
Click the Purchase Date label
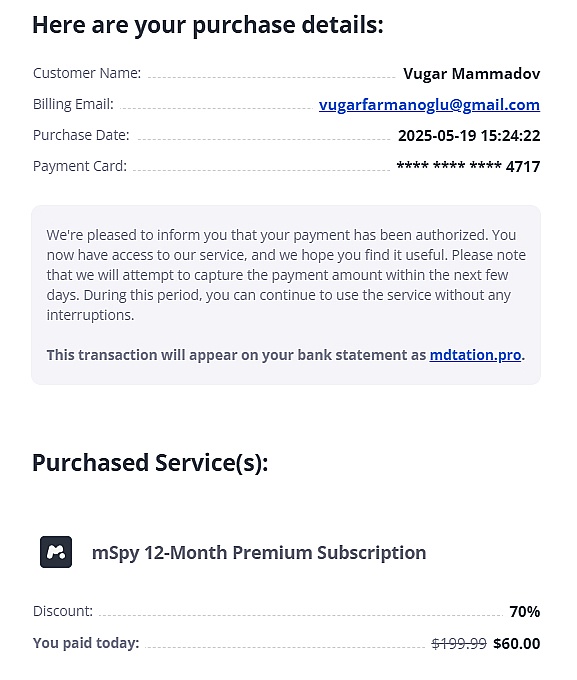(x=81, y=135)
